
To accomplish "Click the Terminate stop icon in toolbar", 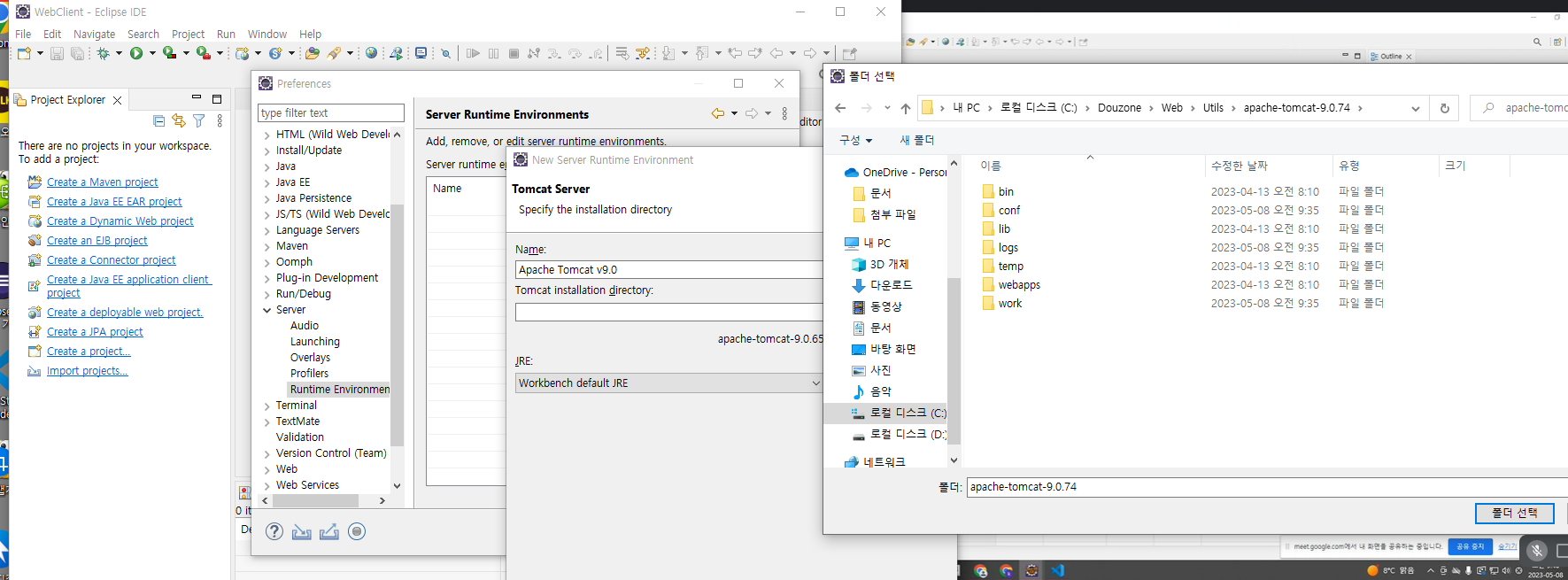I will point(514,53).
